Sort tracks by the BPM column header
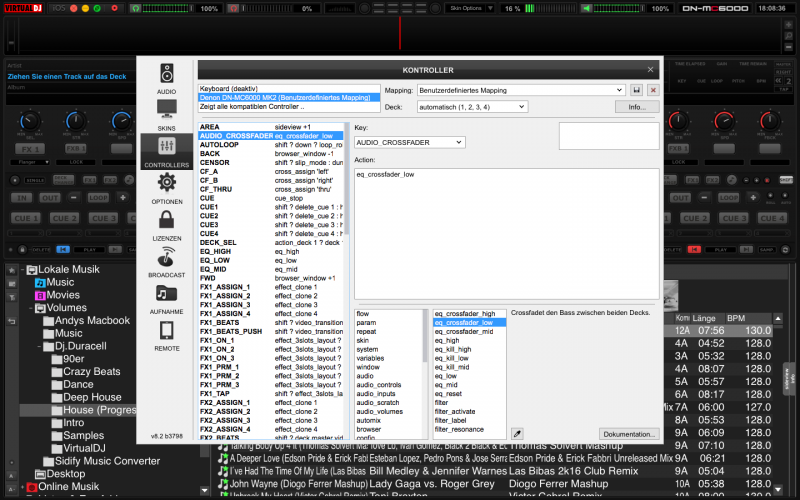The width and height of the screenshot is (800, 500). click(736, 318)
